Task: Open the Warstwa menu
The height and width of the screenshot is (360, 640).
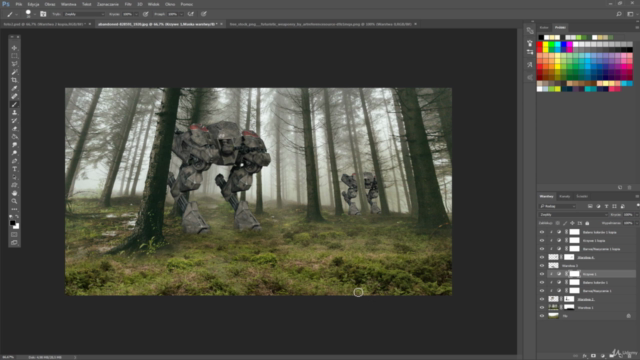Action: click(69, 4)
